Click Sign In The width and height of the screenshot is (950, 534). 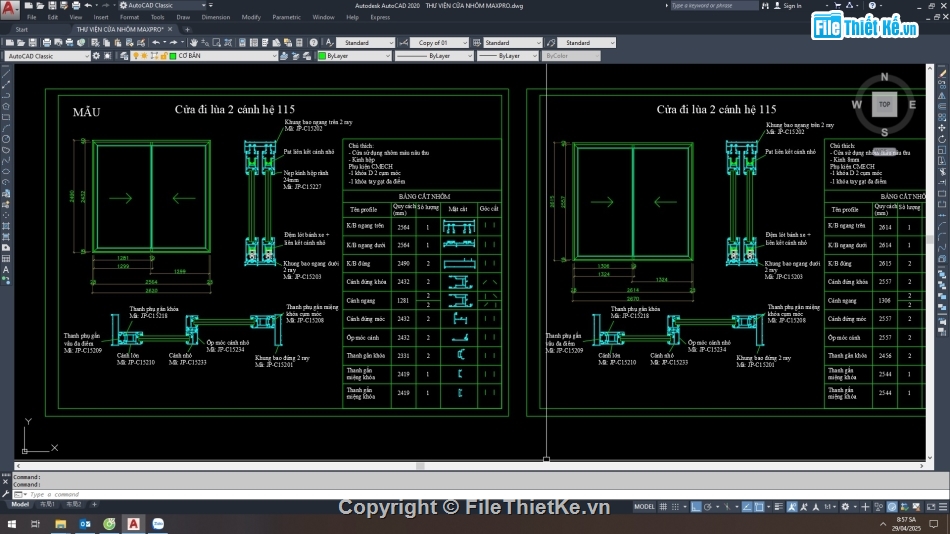(x=792, y=5)
